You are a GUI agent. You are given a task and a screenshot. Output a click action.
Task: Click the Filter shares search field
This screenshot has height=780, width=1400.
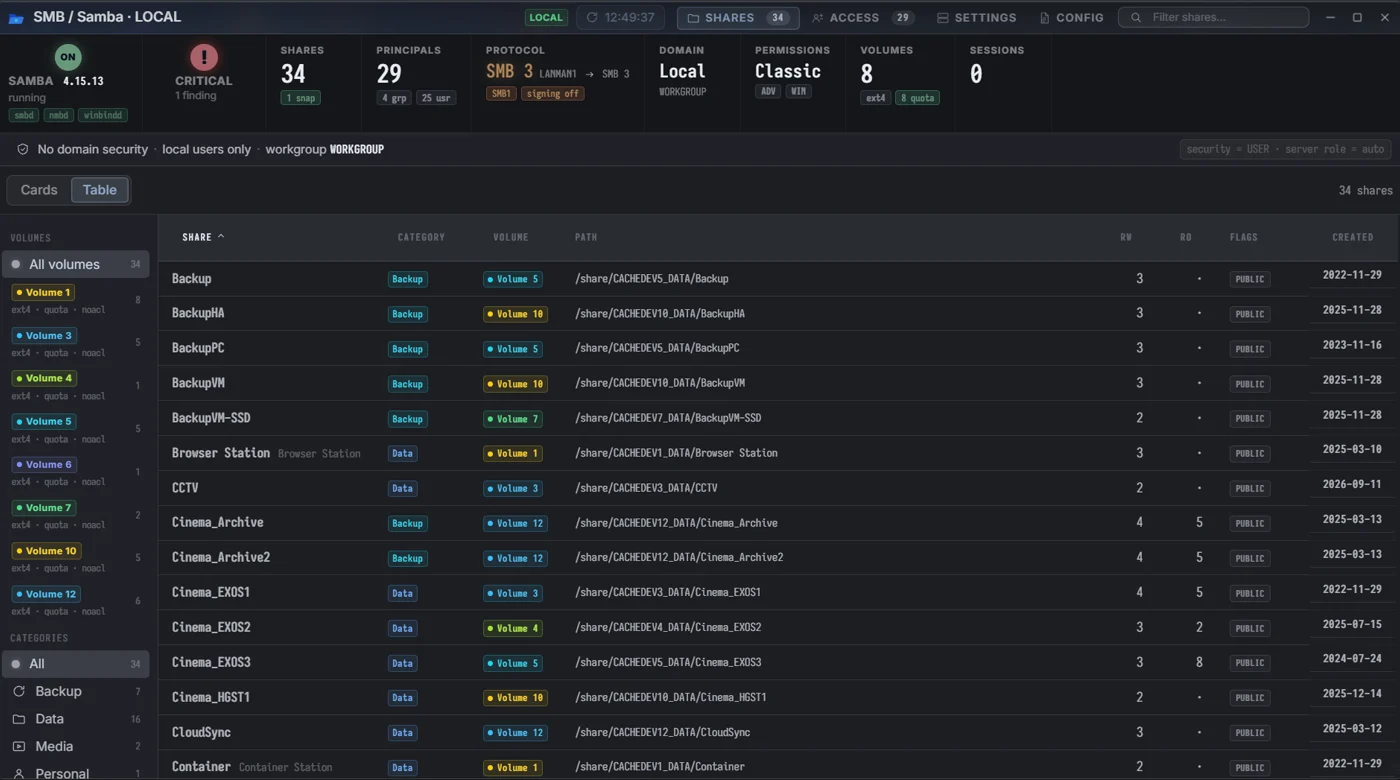point(1213,17)
